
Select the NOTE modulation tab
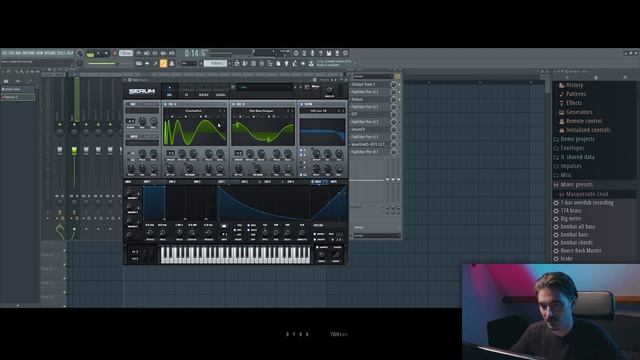coord(333,182)
